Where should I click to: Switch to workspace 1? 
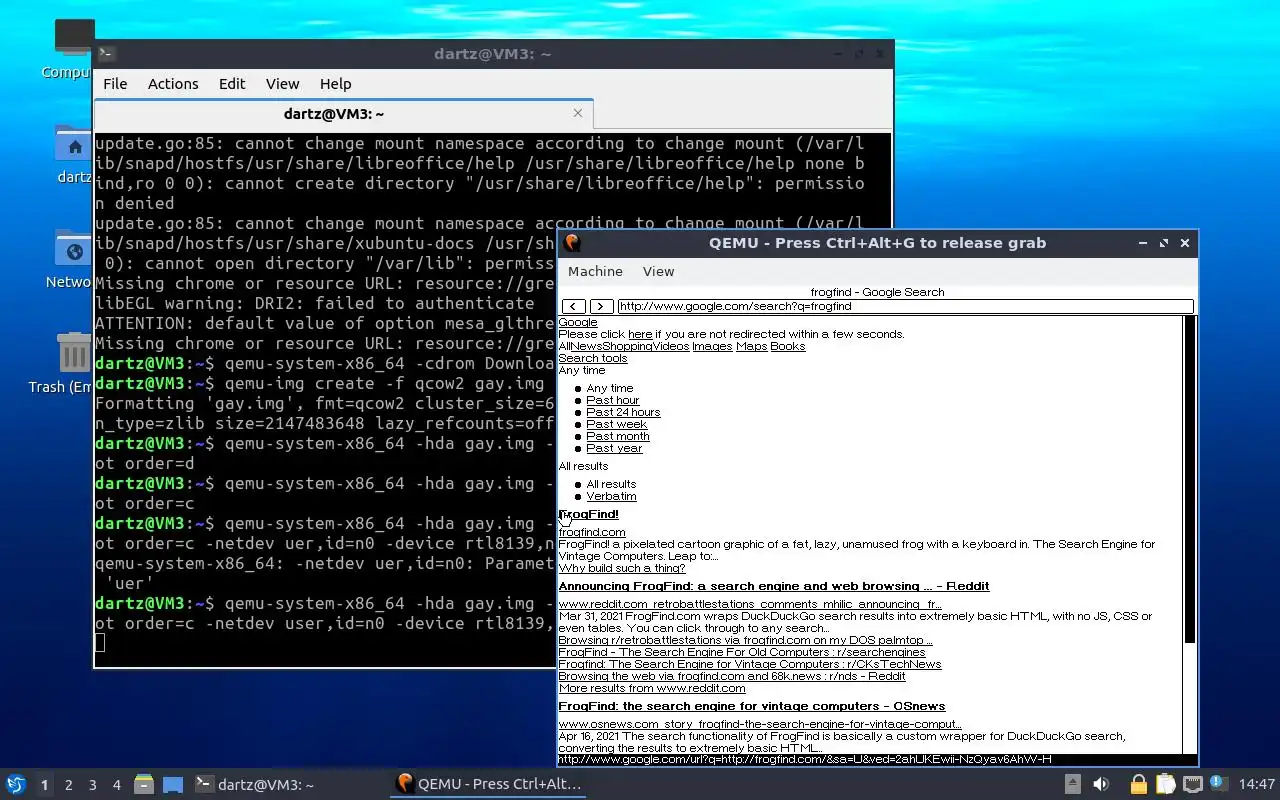[x=44, y=785]
